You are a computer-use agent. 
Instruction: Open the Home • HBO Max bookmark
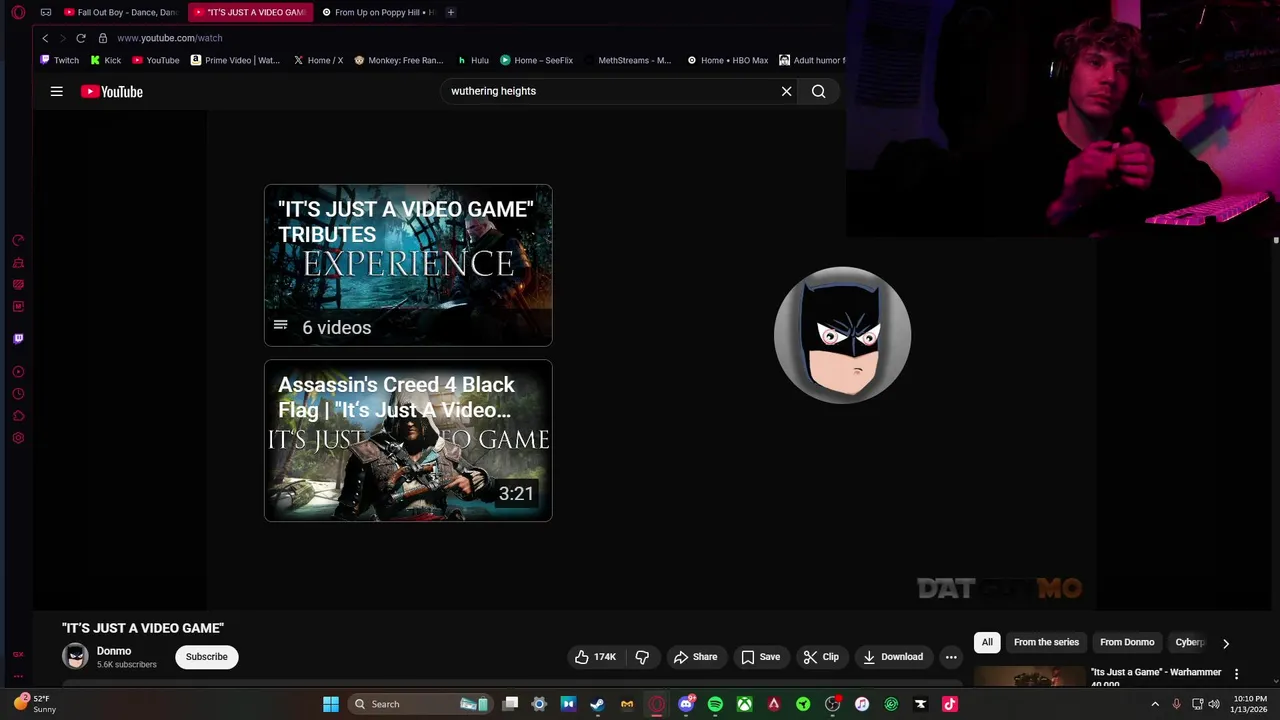point(728,60)
